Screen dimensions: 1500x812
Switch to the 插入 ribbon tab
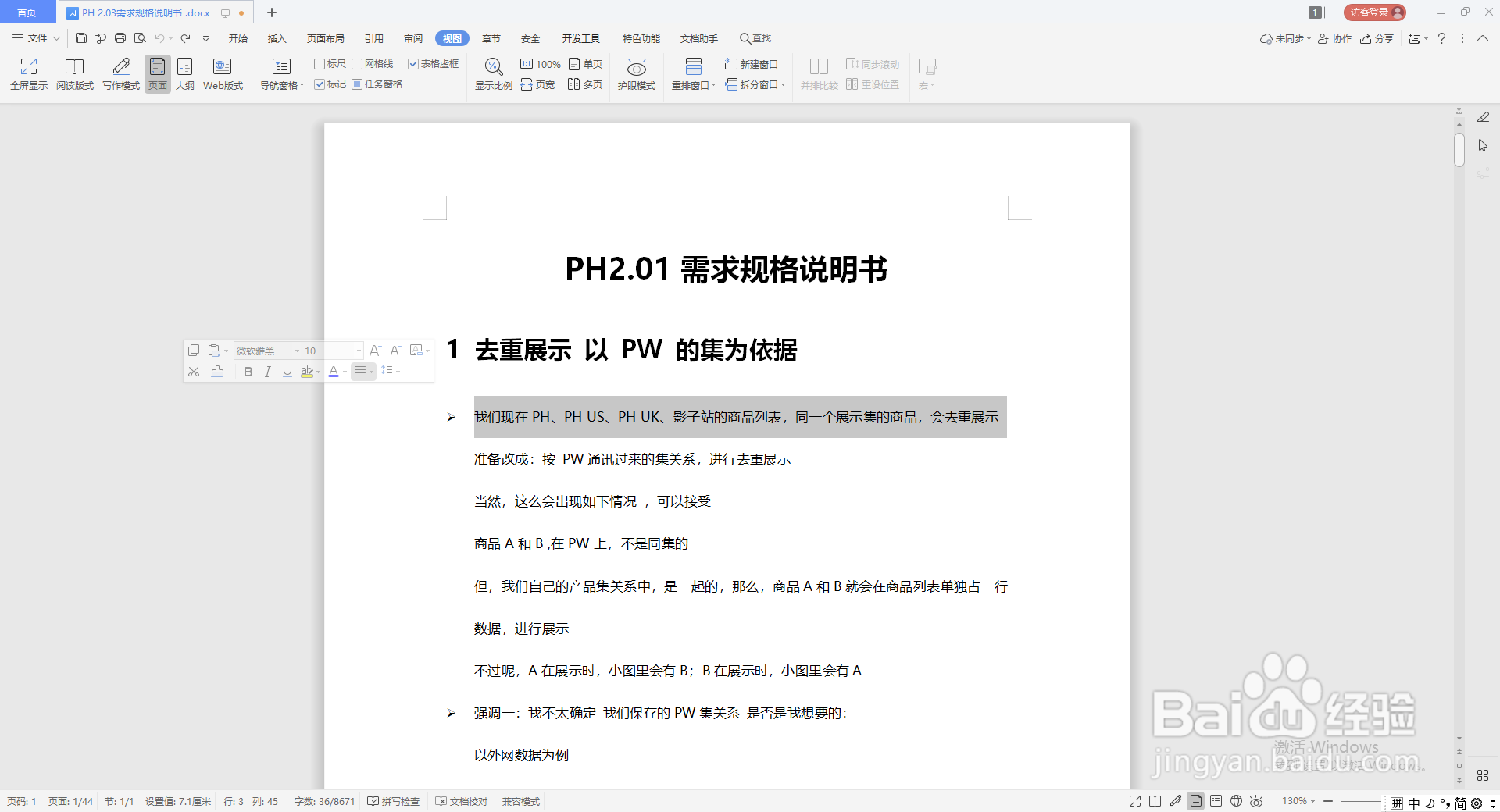(277, 37)
